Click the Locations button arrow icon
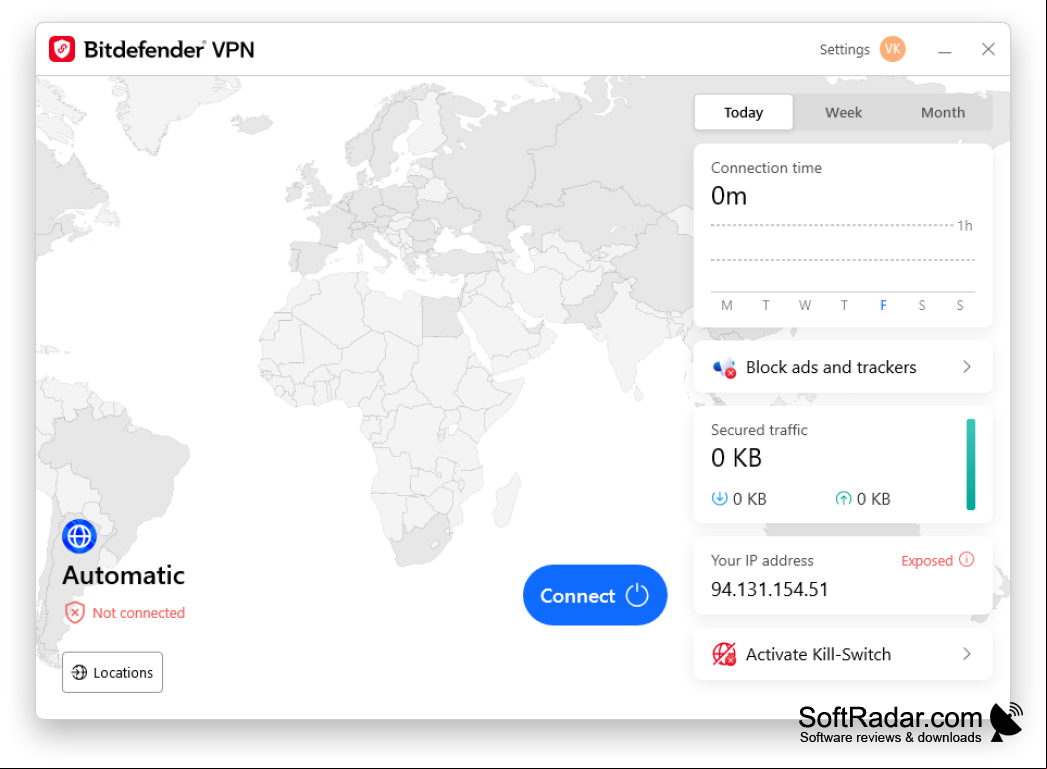 tap(79, 672)
